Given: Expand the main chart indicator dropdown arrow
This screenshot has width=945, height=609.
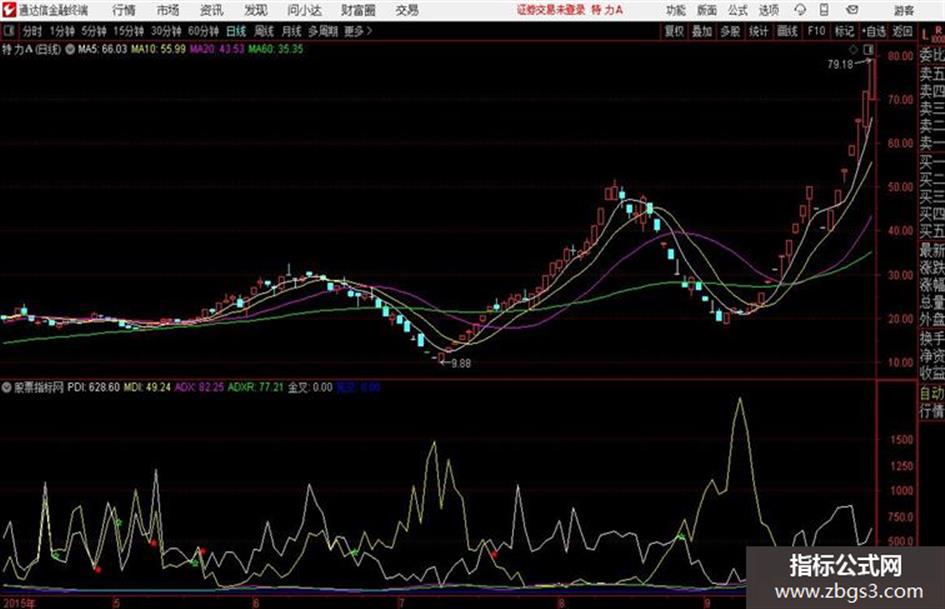Looking at the screenshot, I should [x=70, y=49].
